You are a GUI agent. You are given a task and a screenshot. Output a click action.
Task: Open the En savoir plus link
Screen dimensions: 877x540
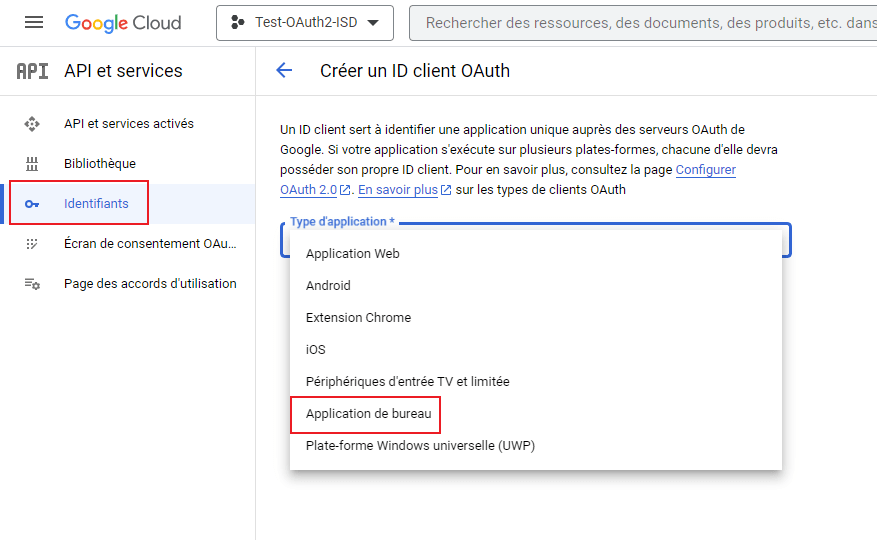tap(398, 190)
